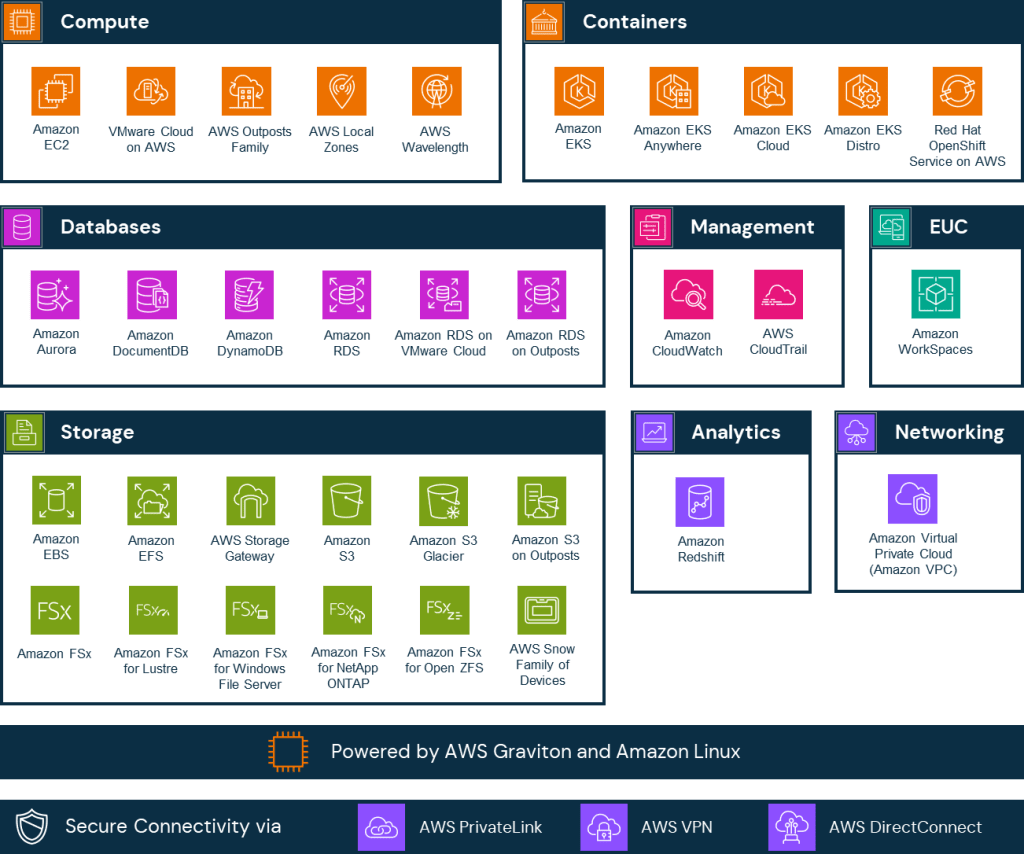
Task: Click the Amazon Aurora icon
Action: click(55, 295)
